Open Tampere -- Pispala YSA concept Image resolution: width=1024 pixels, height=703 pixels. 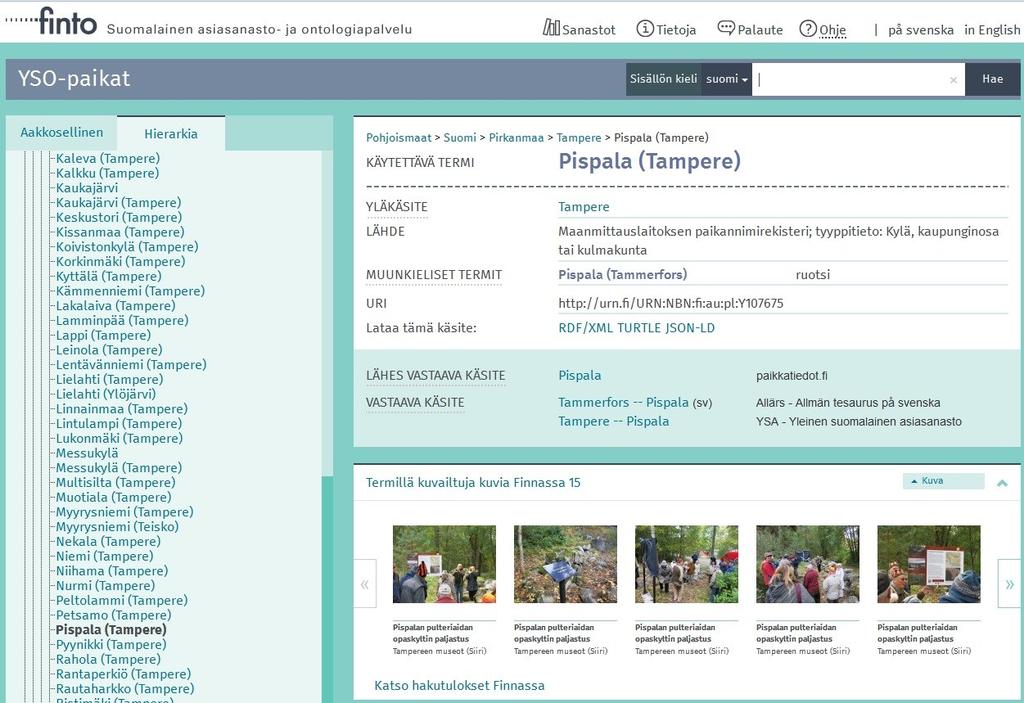click(613, 421)
